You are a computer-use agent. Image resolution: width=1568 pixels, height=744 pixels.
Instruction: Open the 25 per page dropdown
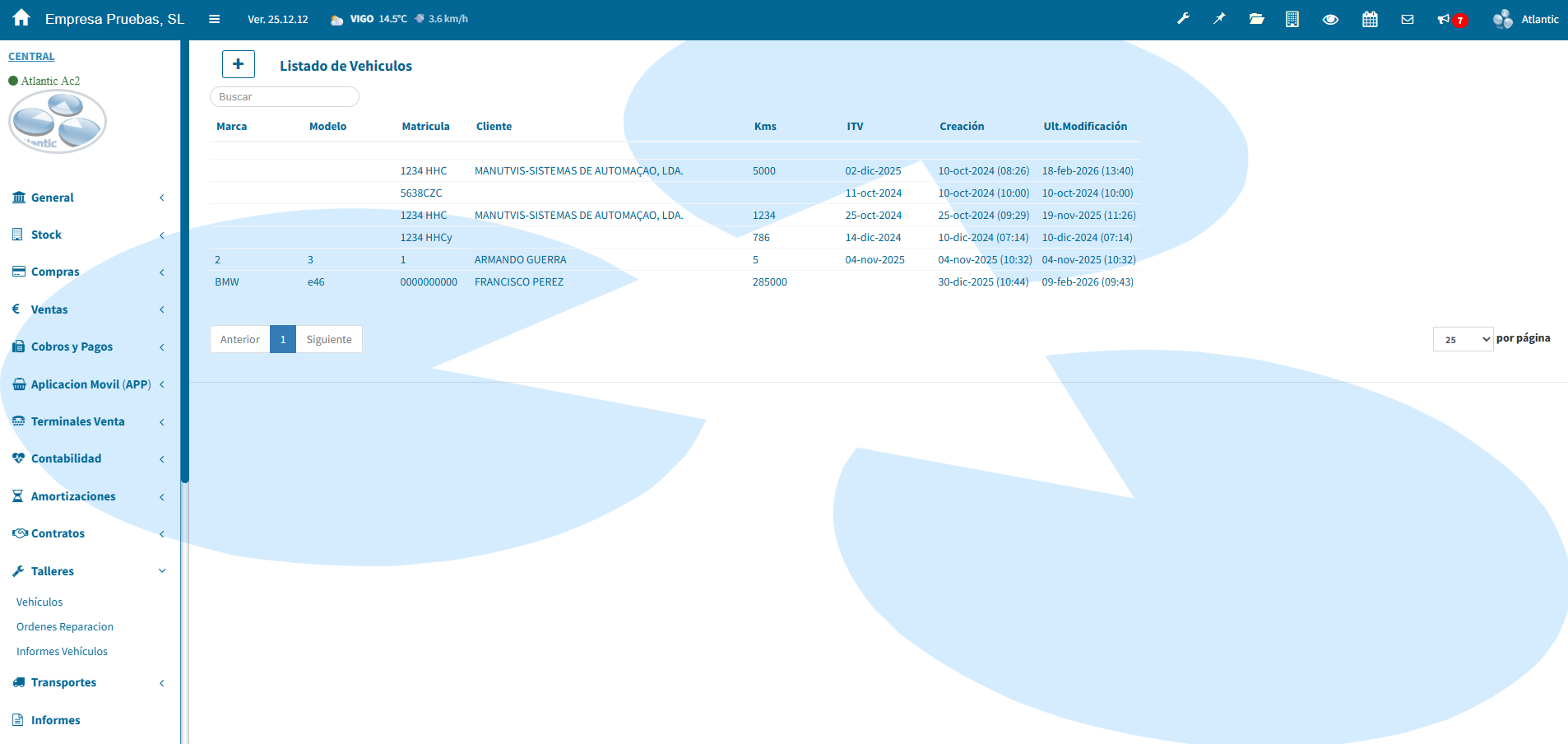tap(1463, 339)
